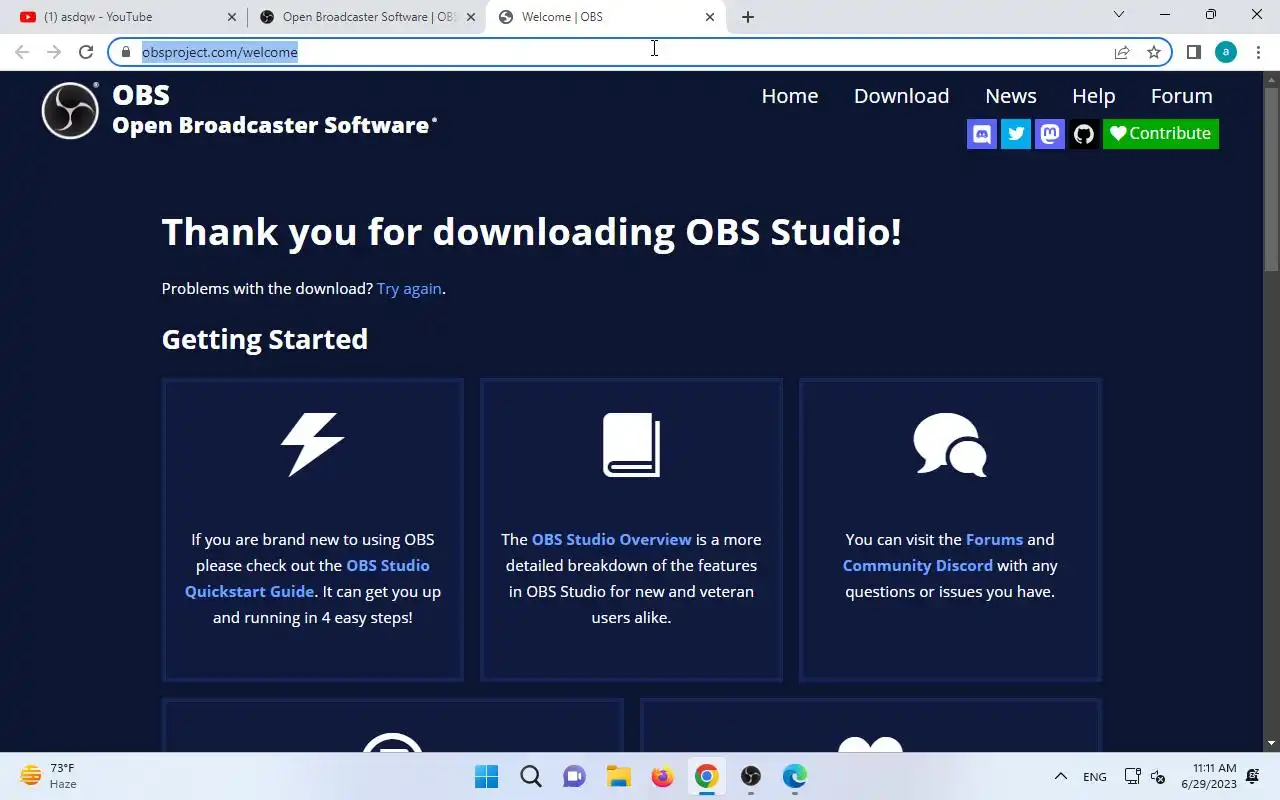1280x800 pixels.
Task: Open the Chrome profile avatar
Action: (x=1226, y=52)
